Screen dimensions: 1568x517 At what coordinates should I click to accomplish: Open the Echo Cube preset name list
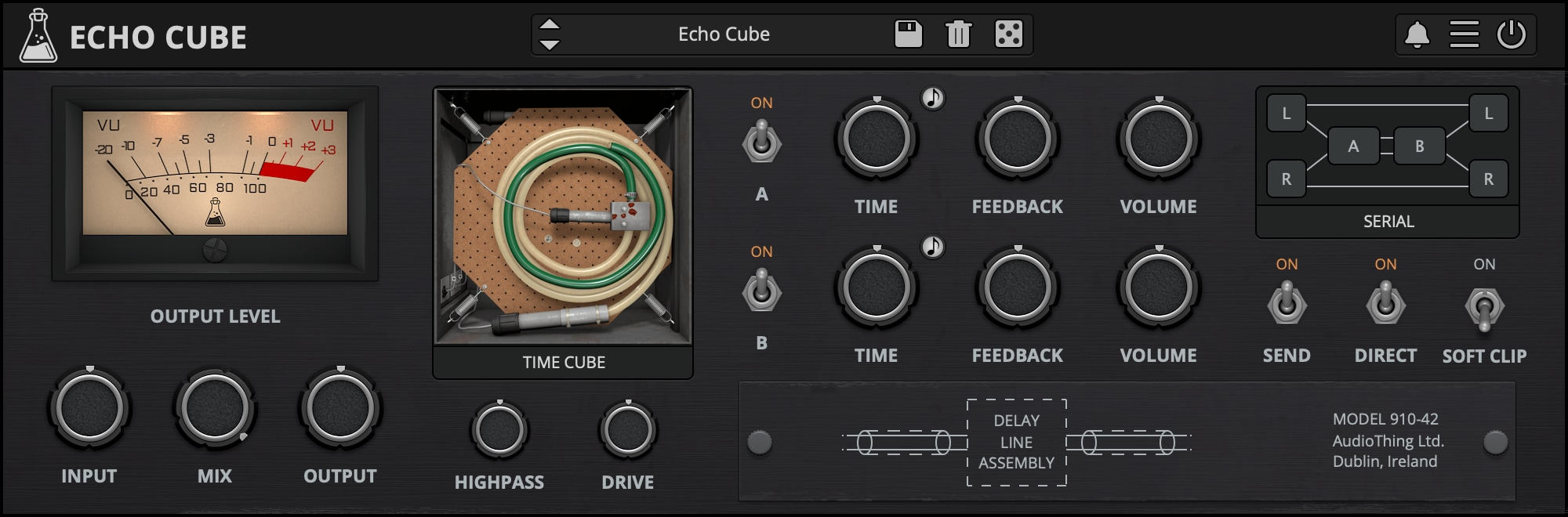(x=723, y=34)
